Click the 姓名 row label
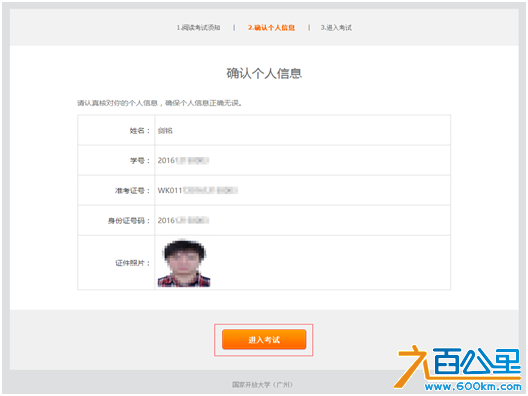 (x=139, y=131)
